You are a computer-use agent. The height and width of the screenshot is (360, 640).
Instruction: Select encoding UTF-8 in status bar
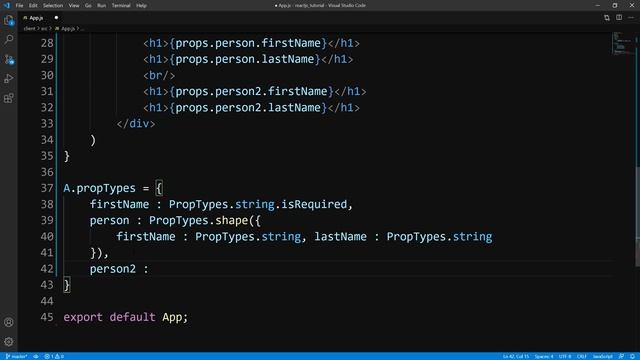[565, 356]
